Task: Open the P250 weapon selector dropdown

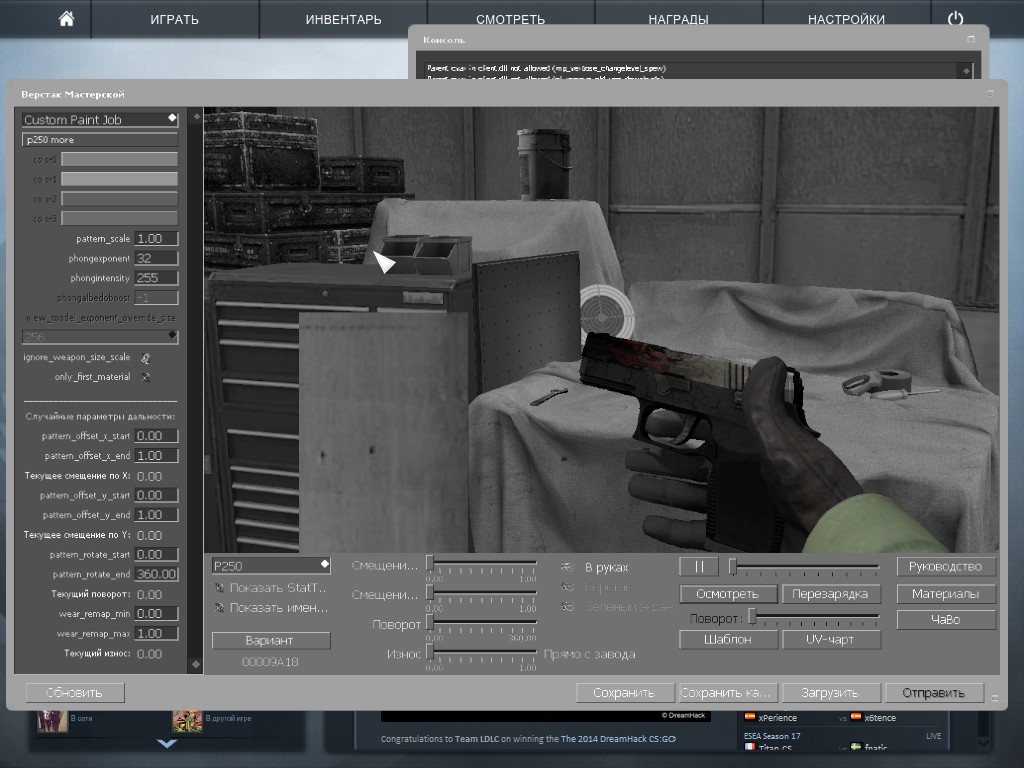Action: pos(270,565)
